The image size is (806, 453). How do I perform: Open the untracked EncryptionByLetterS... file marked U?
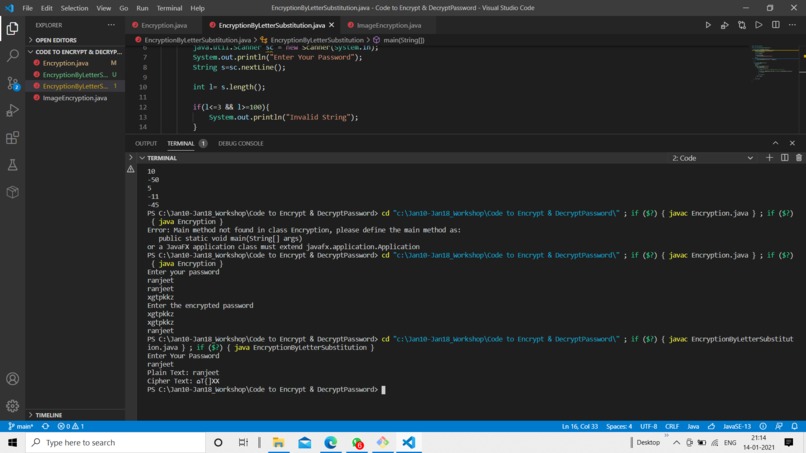75,75
